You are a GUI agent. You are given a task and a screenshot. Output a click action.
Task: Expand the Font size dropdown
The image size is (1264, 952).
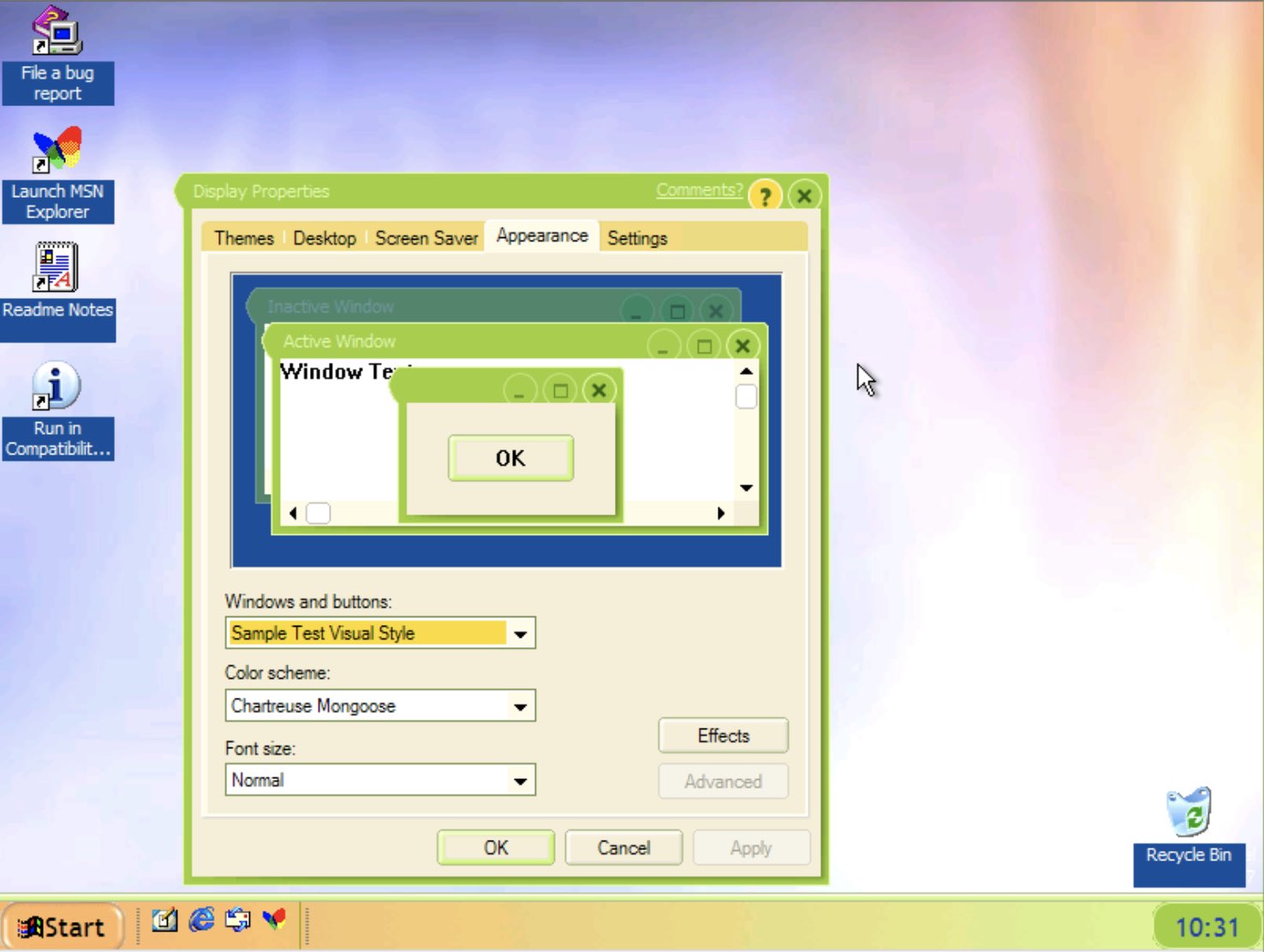[522, 780]
